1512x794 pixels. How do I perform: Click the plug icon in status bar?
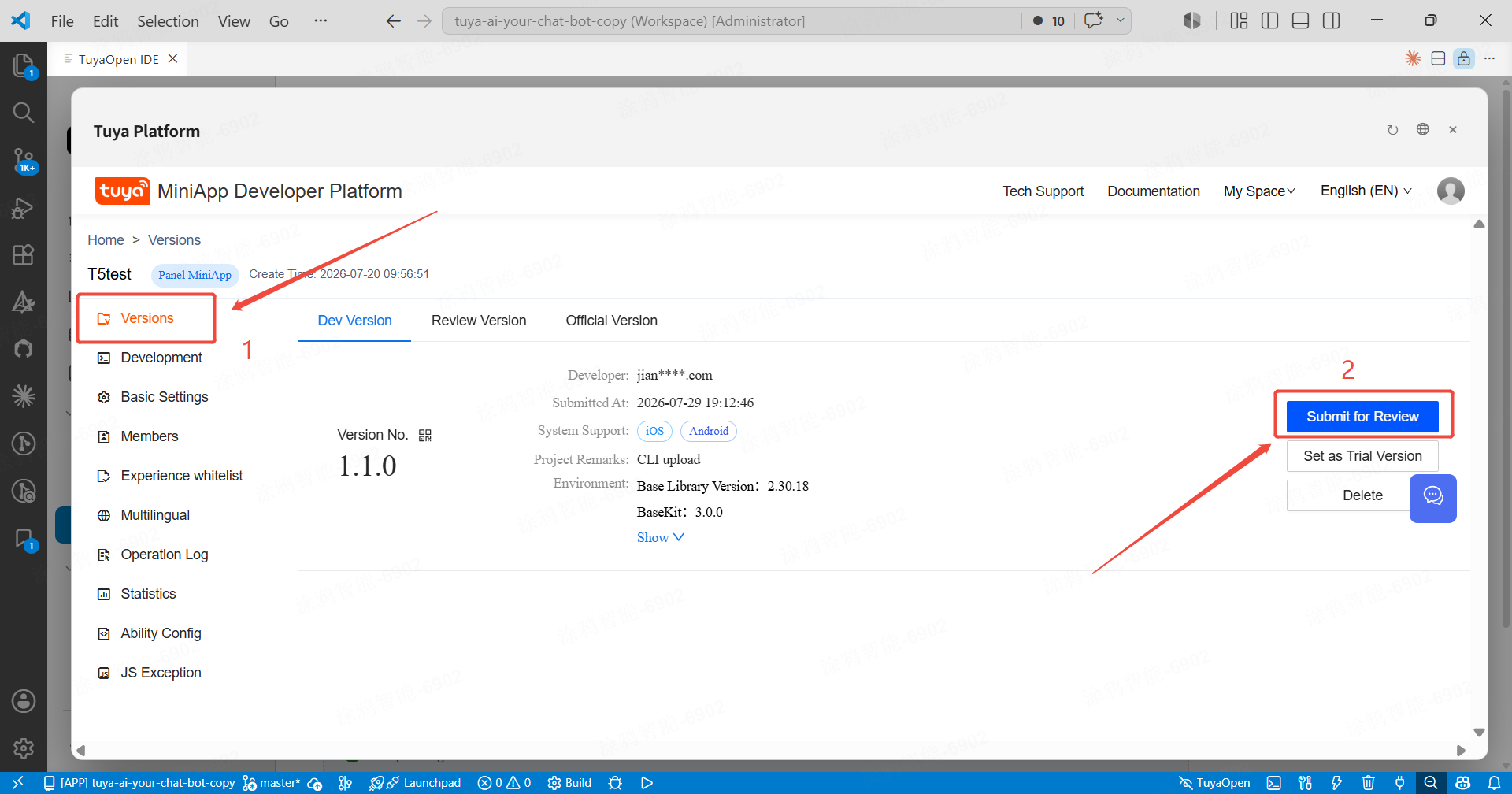(1400, 782)
